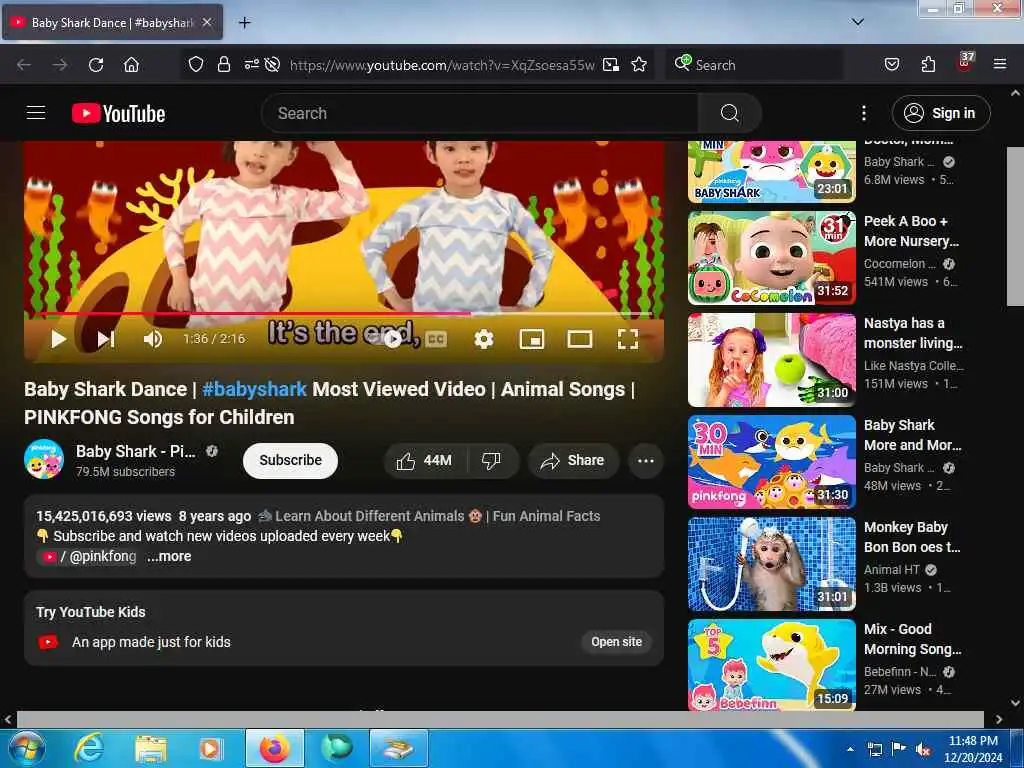
Task: Click Open site for YouTube Kids
Action: [x=616, y=642]
